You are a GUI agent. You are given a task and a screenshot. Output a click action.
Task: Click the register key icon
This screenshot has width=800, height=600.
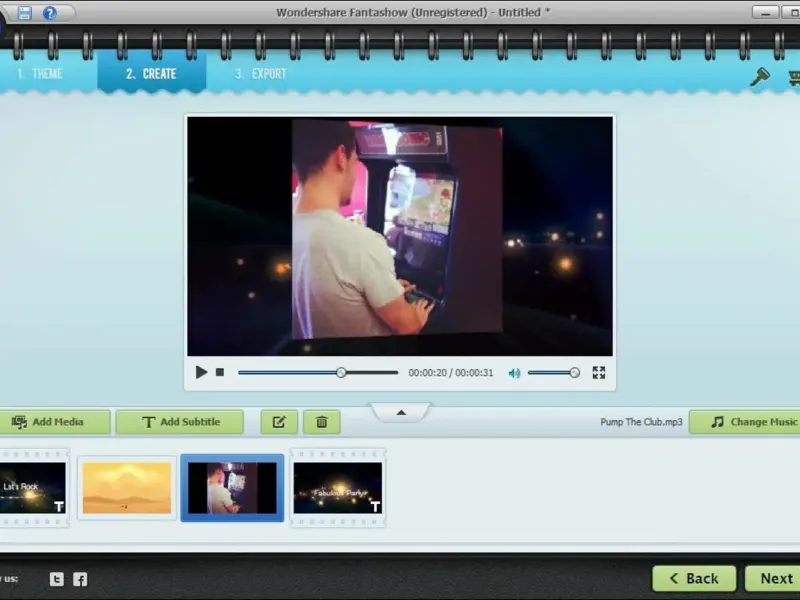pos(760,77)
